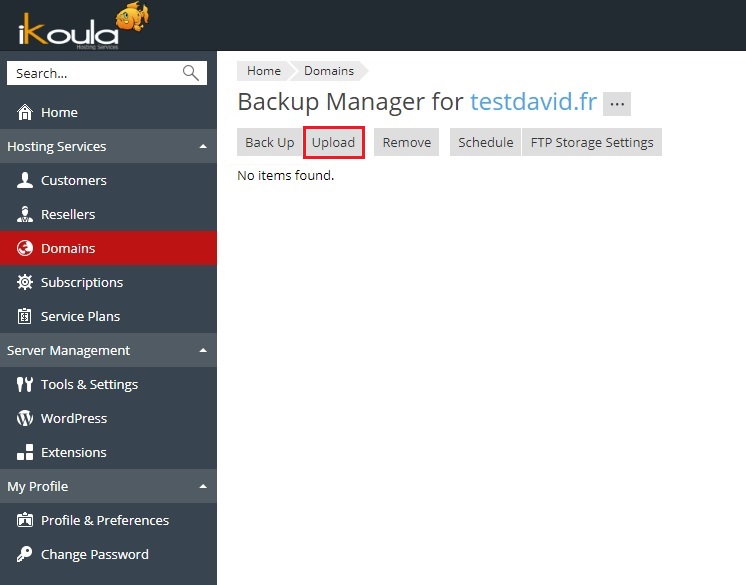746x585 pixels.
Task: Click the Upload button
Action: (x=334, y=142)
